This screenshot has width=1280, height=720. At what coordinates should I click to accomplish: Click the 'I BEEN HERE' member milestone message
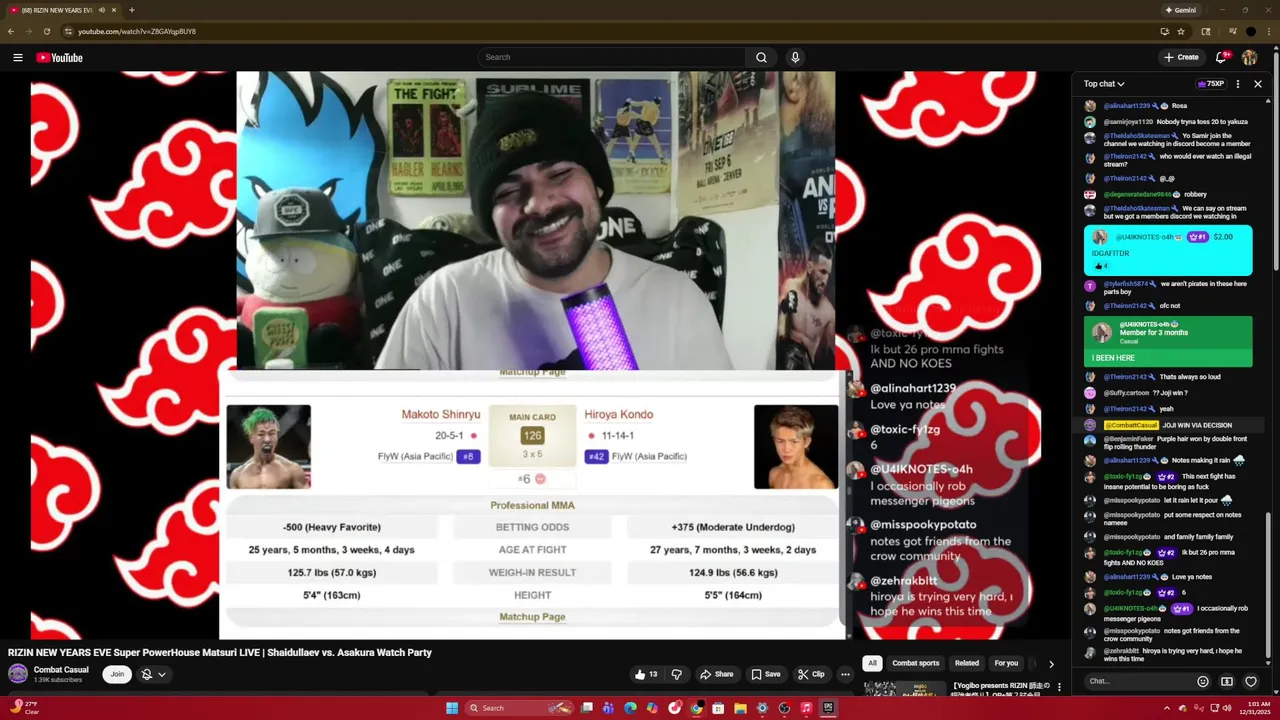point(1168,341)
